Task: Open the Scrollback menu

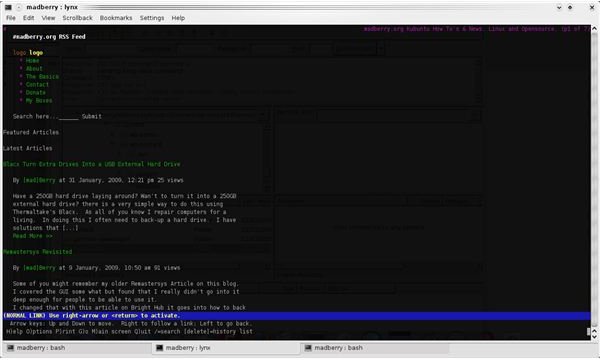Action: click(77, 18)
